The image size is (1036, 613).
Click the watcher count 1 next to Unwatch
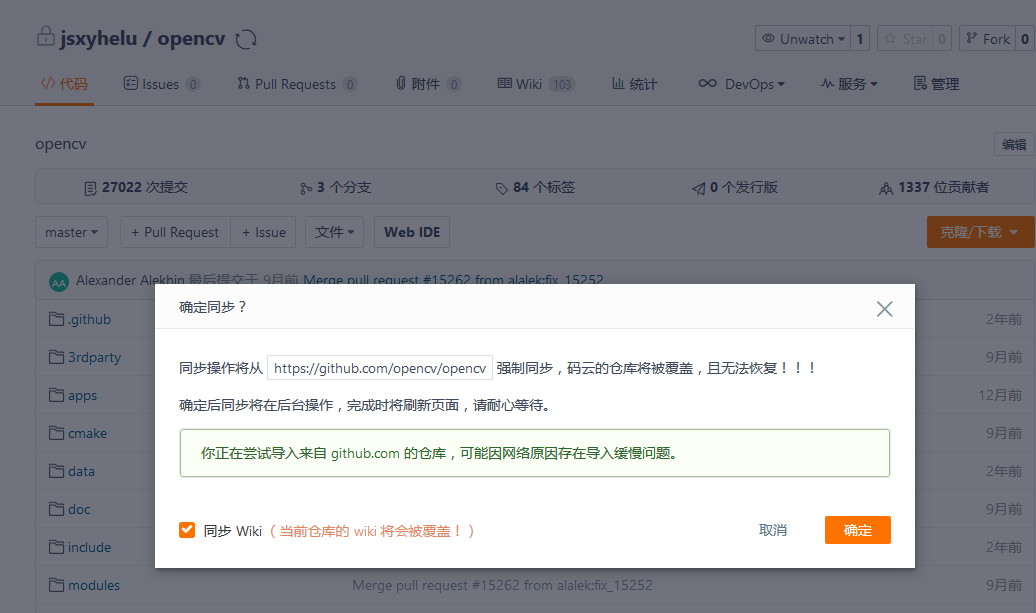click(860, 39)
